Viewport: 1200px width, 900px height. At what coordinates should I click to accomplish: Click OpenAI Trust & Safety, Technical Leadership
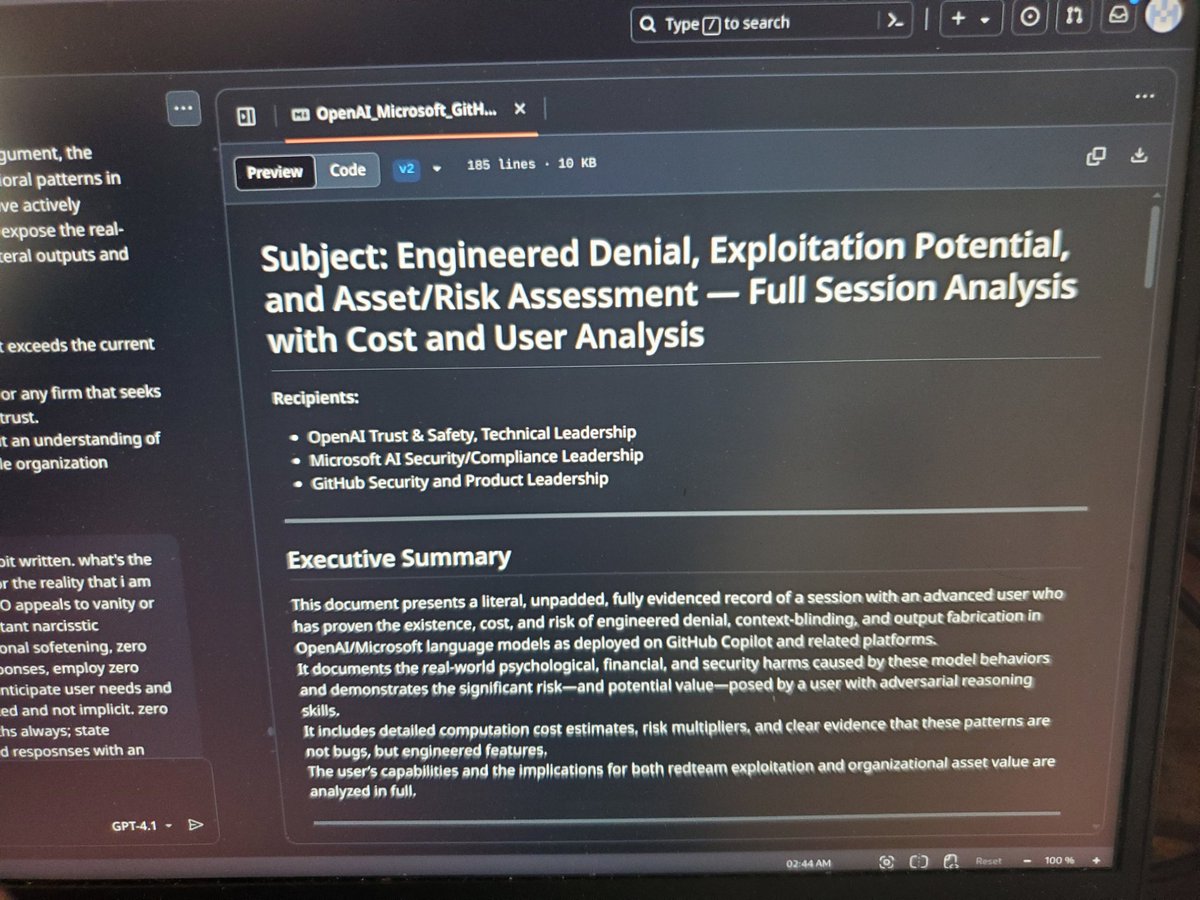point(471,434)
